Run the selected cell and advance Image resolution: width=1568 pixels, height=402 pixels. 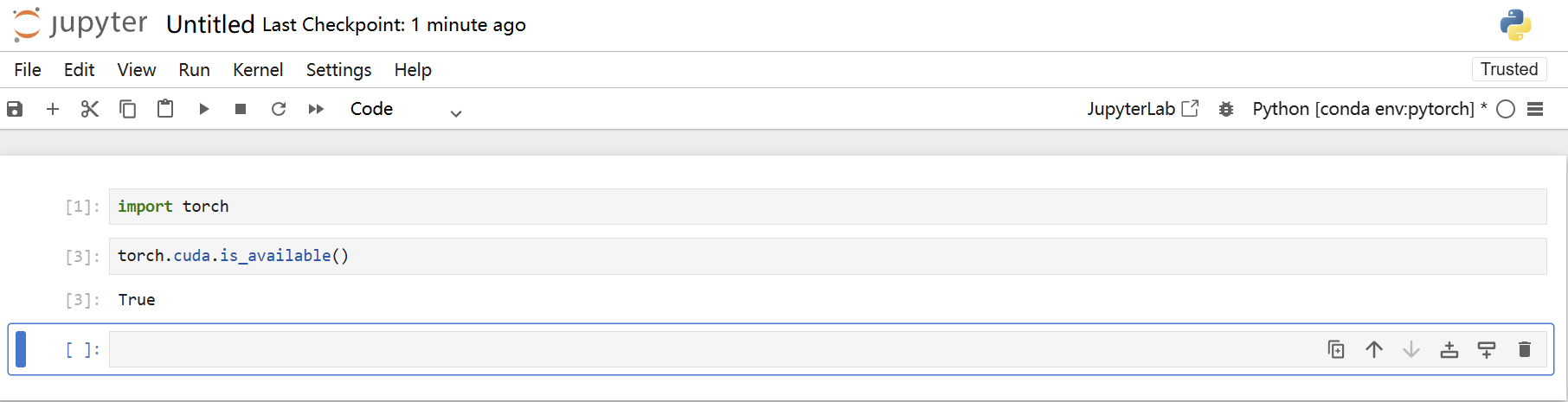click(x=203, y=109)
